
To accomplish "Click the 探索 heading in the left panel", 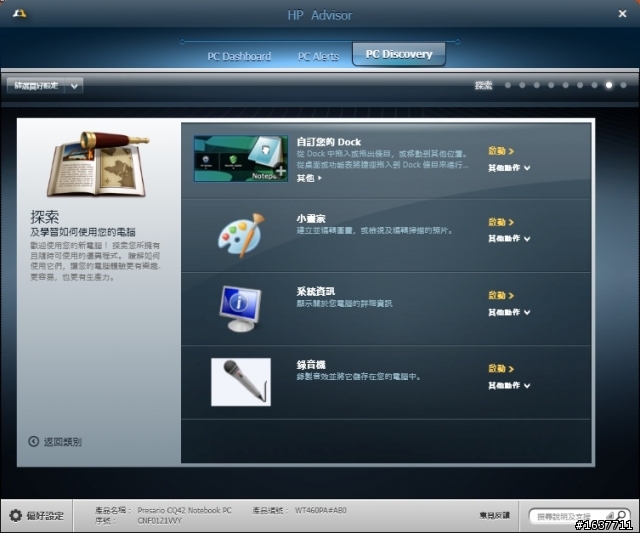I will click(x=44, y=217).
